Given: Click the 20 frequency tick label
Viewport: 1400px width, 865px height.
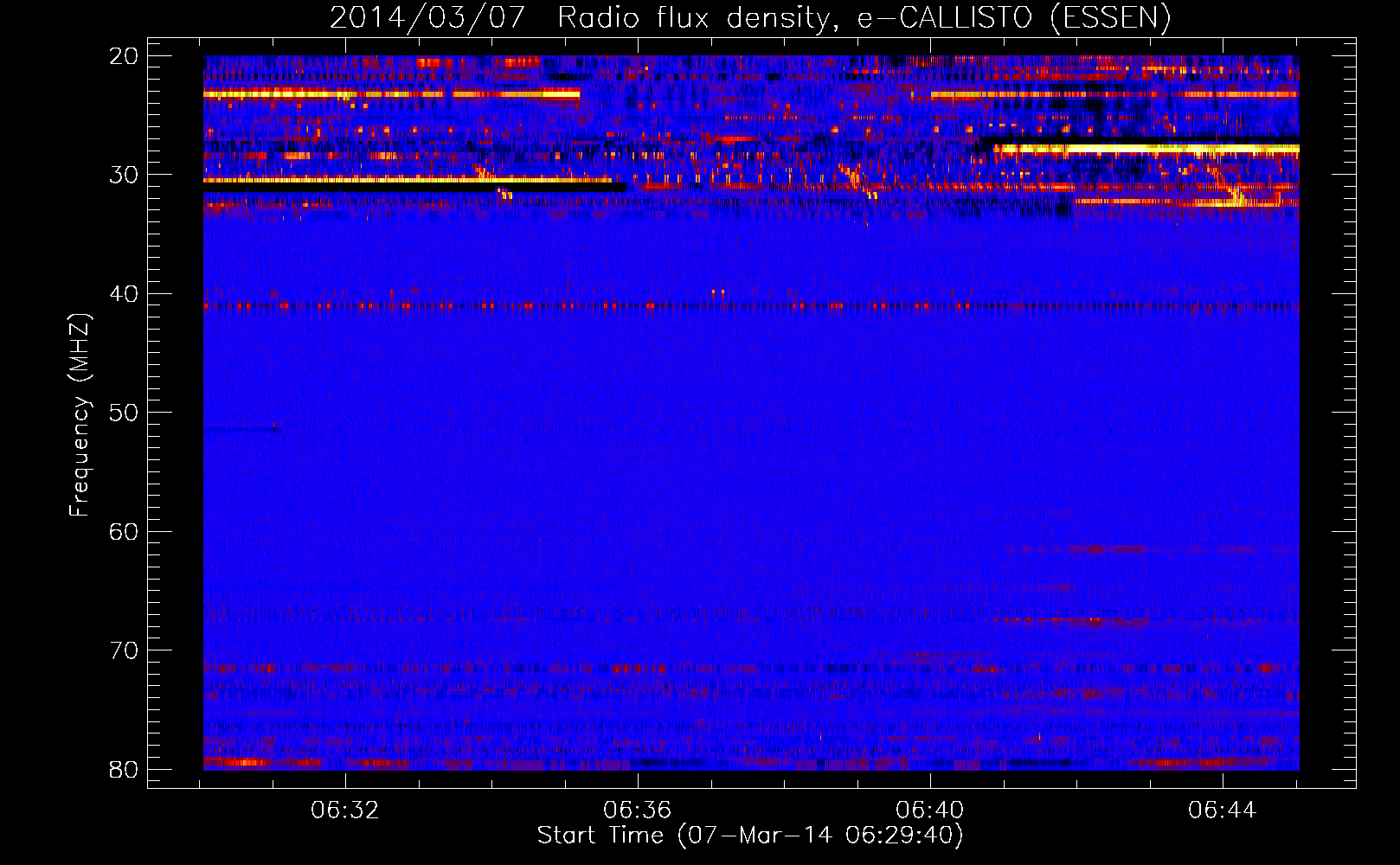Looking at the screenshot, I should [x=124, y=56].
